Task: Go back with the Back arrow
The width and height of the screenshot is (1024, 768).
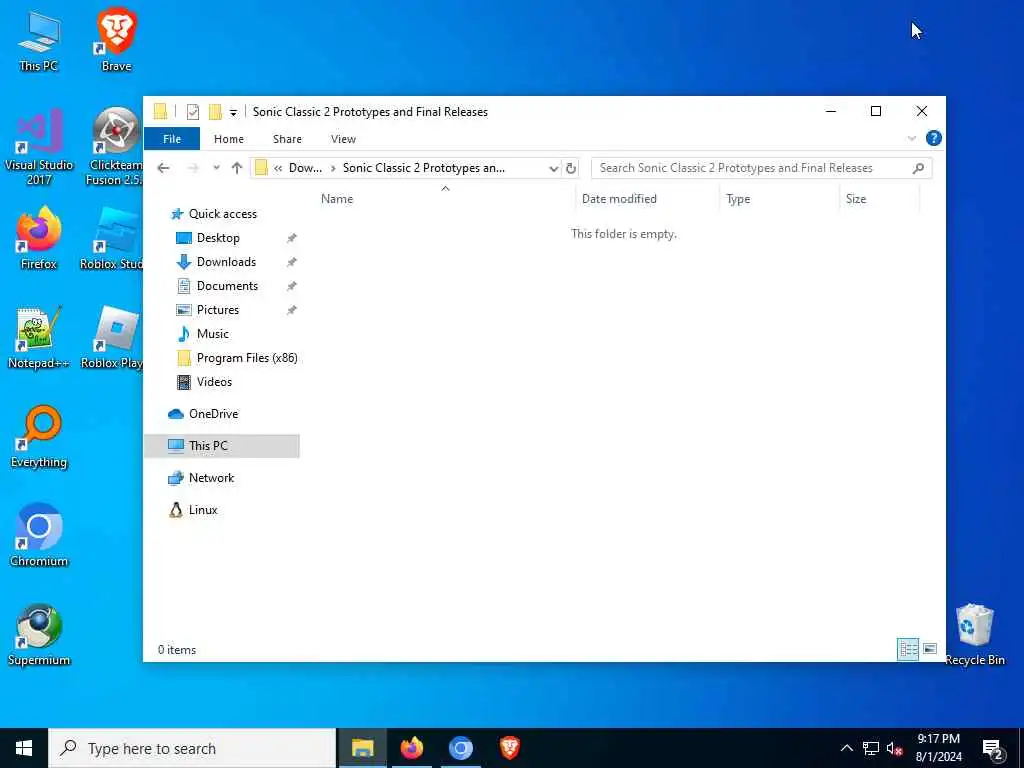Action: pyautogui.click(x=163, y=168)
